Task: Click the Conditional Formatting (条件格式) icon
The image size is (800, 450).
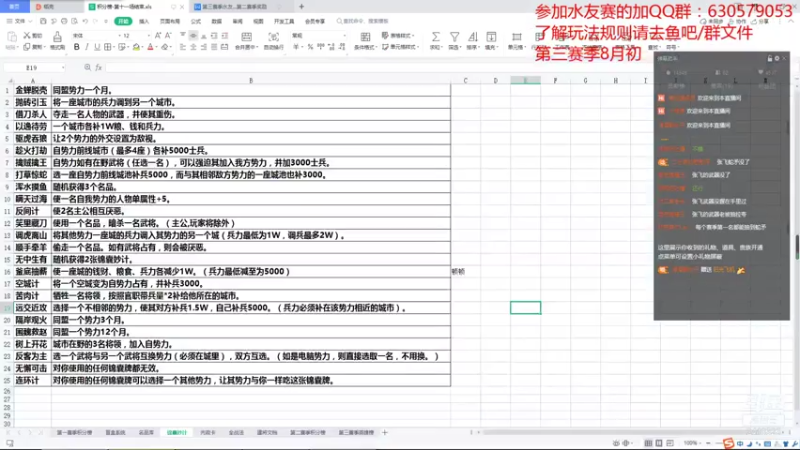Action: [365, 37]
